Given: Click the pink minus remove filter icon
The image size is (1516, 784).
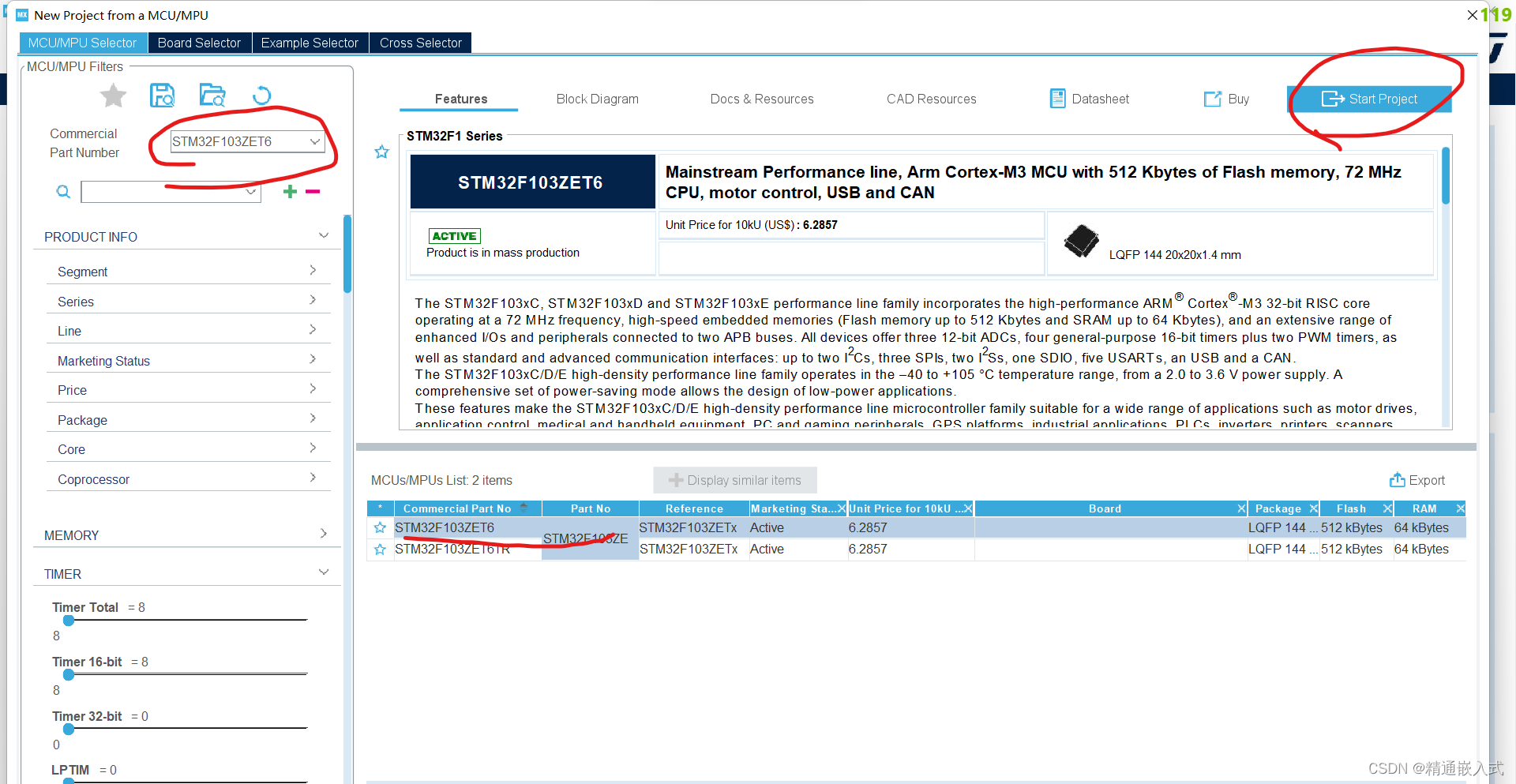Looking at the screenshot, I should (313, 192).
